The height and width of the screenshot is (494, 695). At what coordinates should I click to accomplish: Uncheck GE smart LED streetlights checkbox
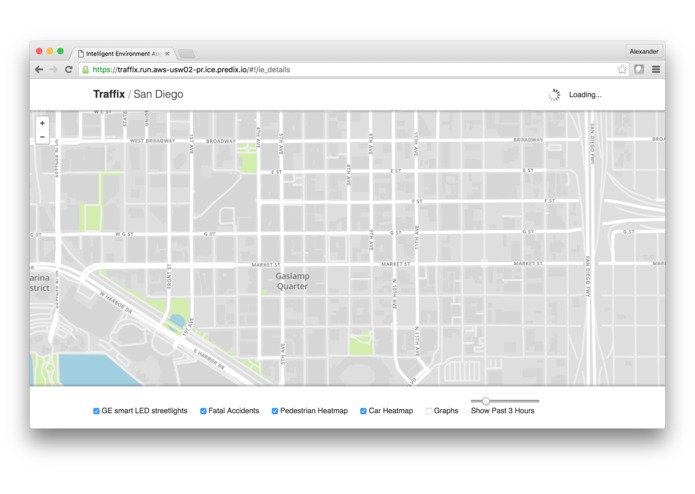pyautogui.click(x=96, y=411)
